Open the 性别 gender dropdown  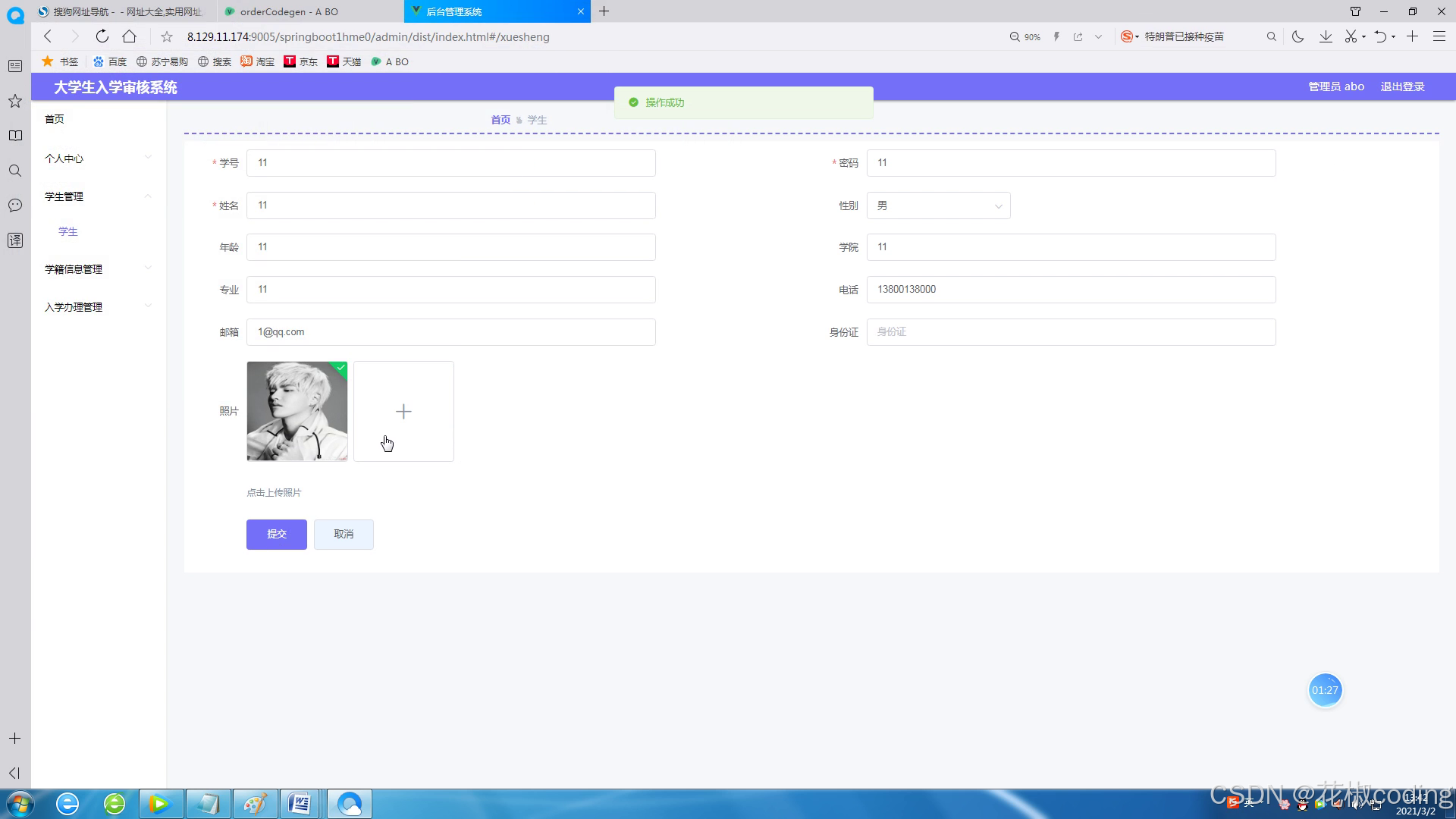pos(938,206)
